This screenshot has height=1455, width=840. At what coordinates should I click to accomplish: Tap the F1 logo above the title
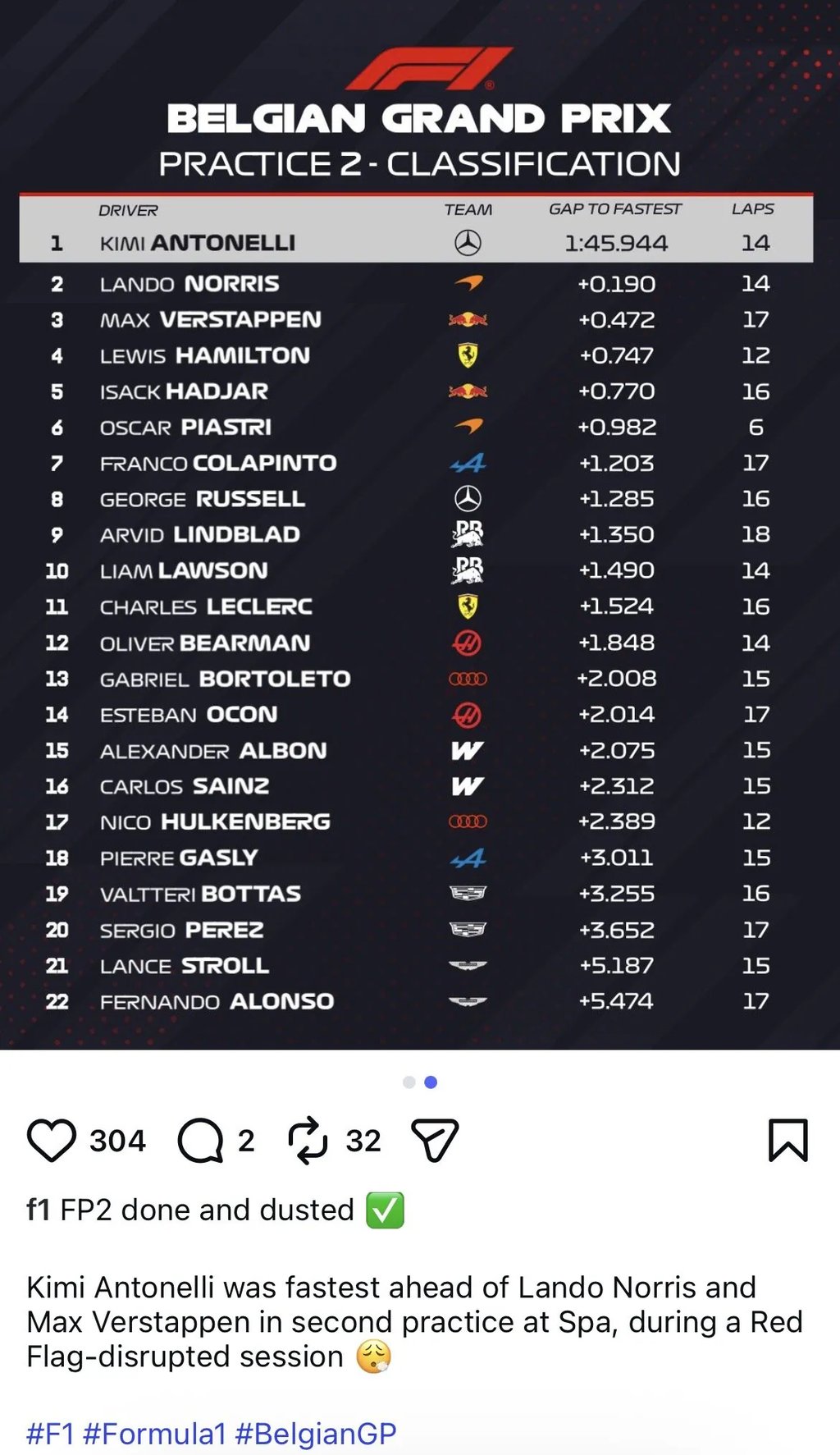pyautogui.click(x=428, y=68)
